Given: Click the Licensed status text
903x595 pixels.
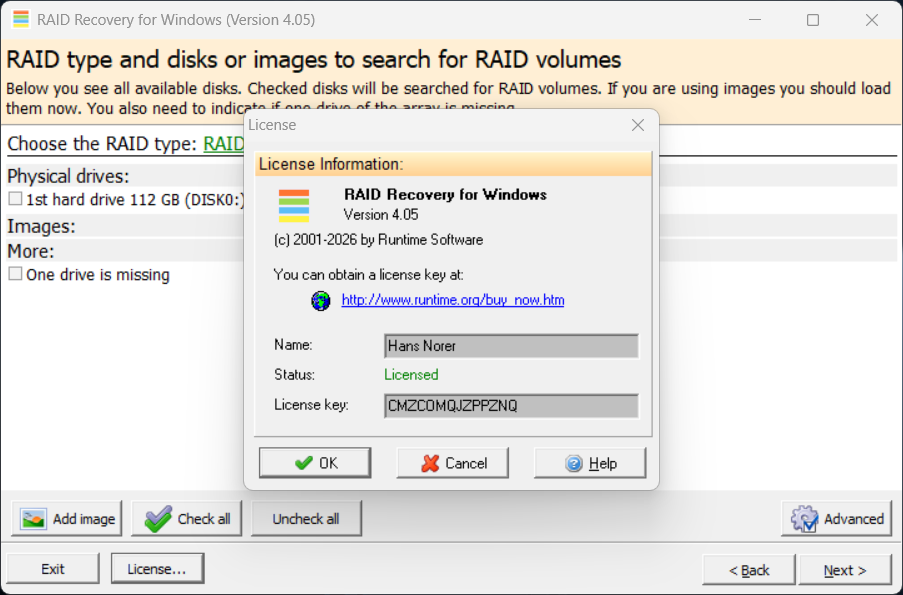Looking at the screenshot, I should tap(411, 375).
